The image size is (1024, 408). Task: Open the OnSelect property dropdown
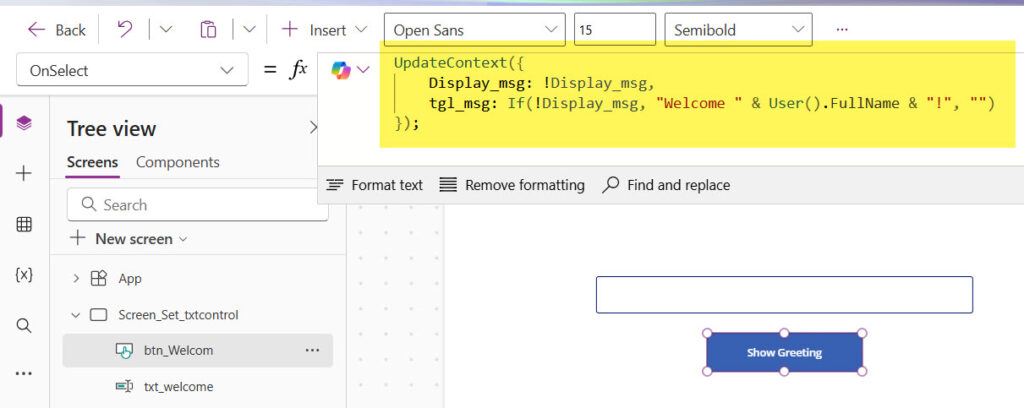[x=132, y=71]
